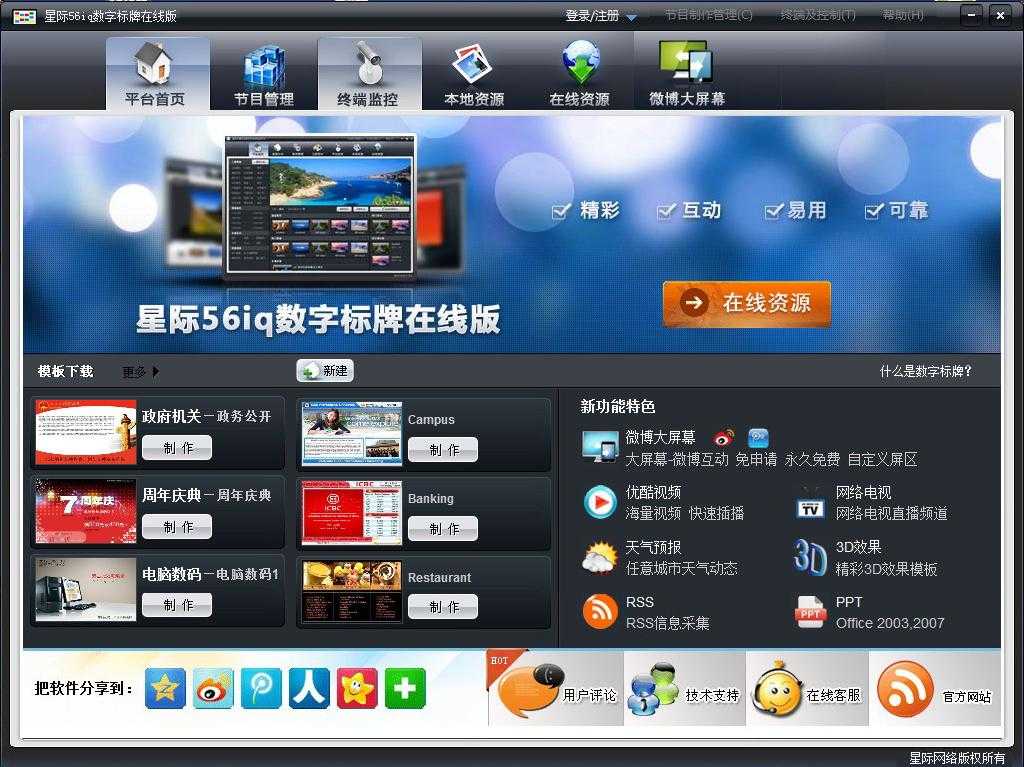Click the app logo in title bar

24,16
